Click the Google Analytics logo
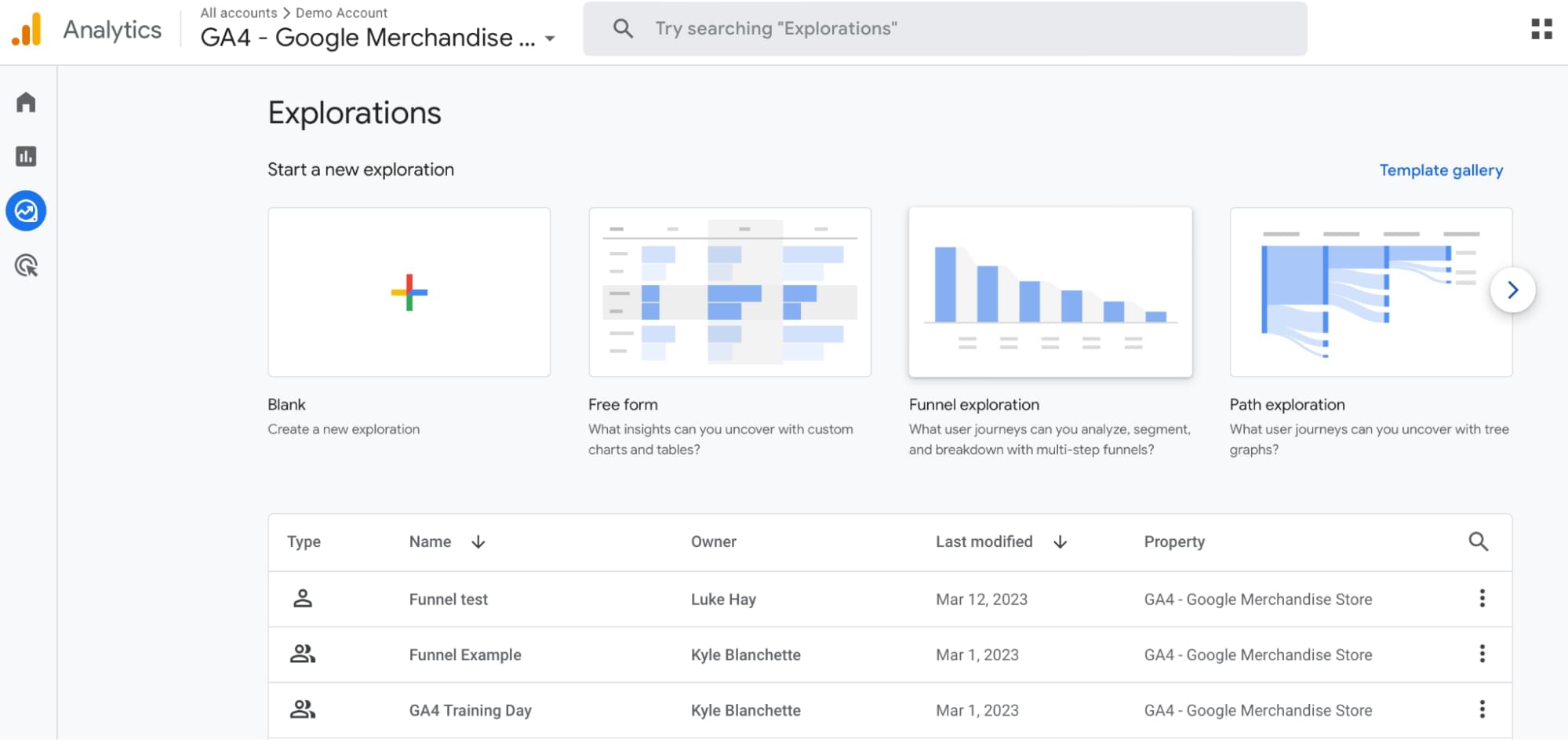1568x740 pixels. [27, 30]
